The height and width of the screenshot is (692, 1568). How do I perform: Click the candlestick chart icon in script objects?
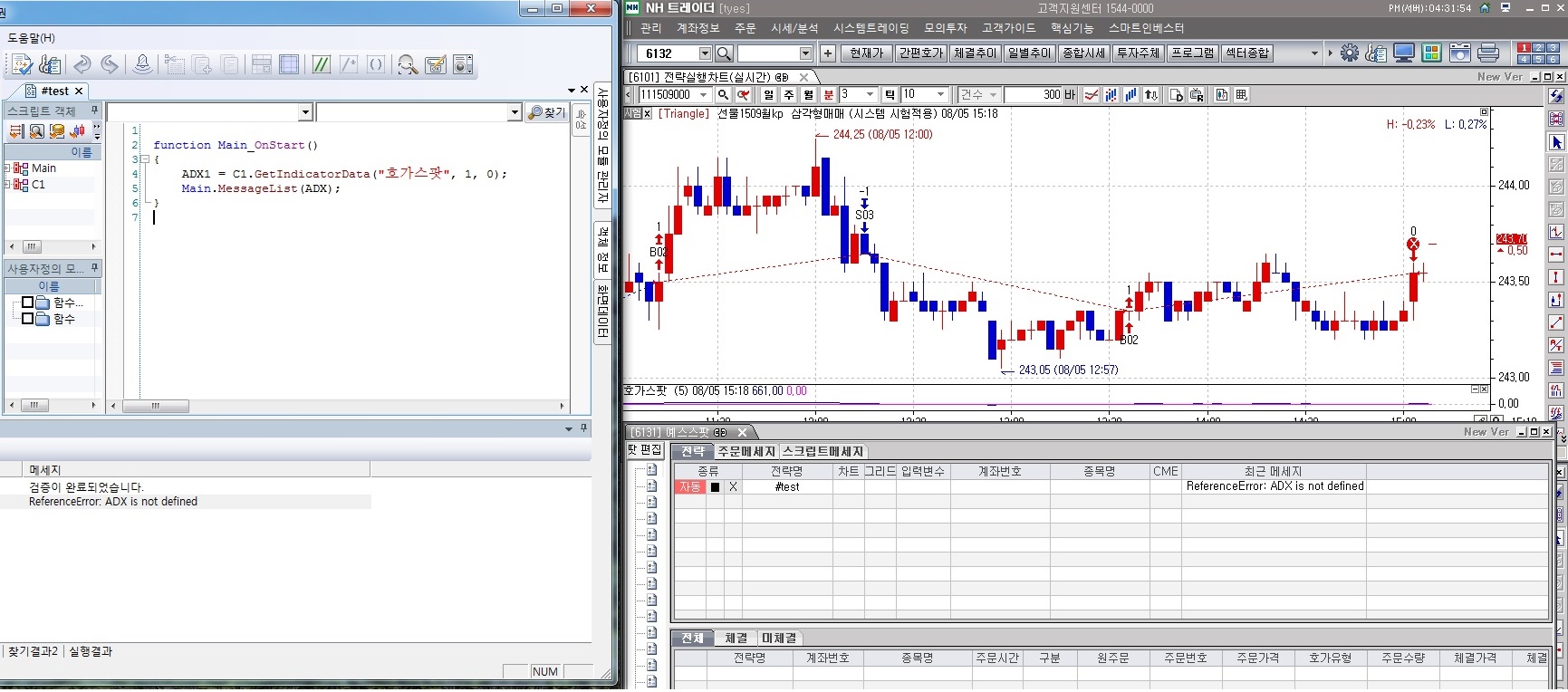click(78, 131)
